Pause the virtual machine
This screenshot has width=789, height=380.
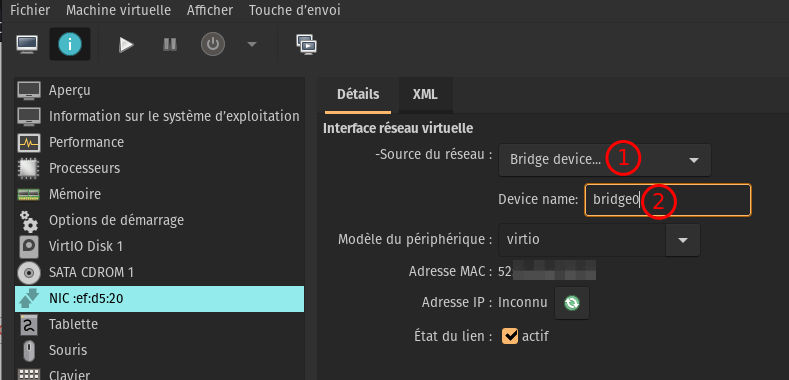(170, 45)
